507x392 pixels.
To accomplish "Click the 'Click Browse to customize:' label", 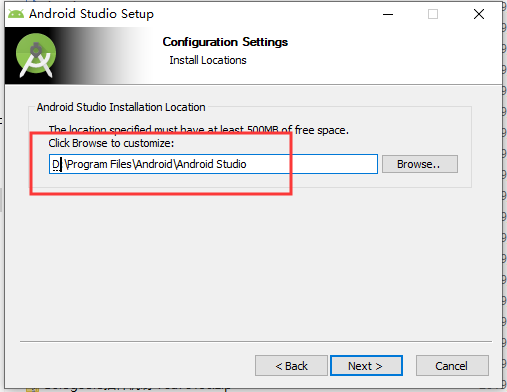I will coord(111,143).
